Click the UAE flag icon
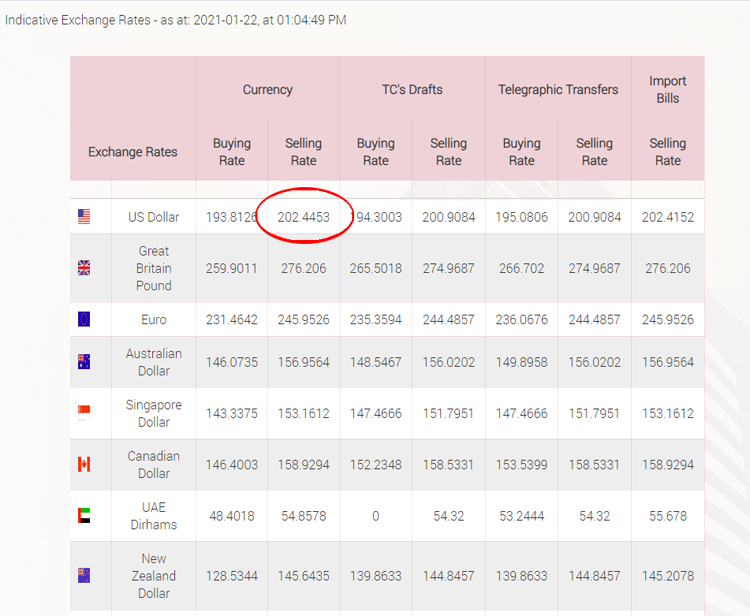Image resolution: width=750 pixels, height=616 pixels. (x=84, y=516)
